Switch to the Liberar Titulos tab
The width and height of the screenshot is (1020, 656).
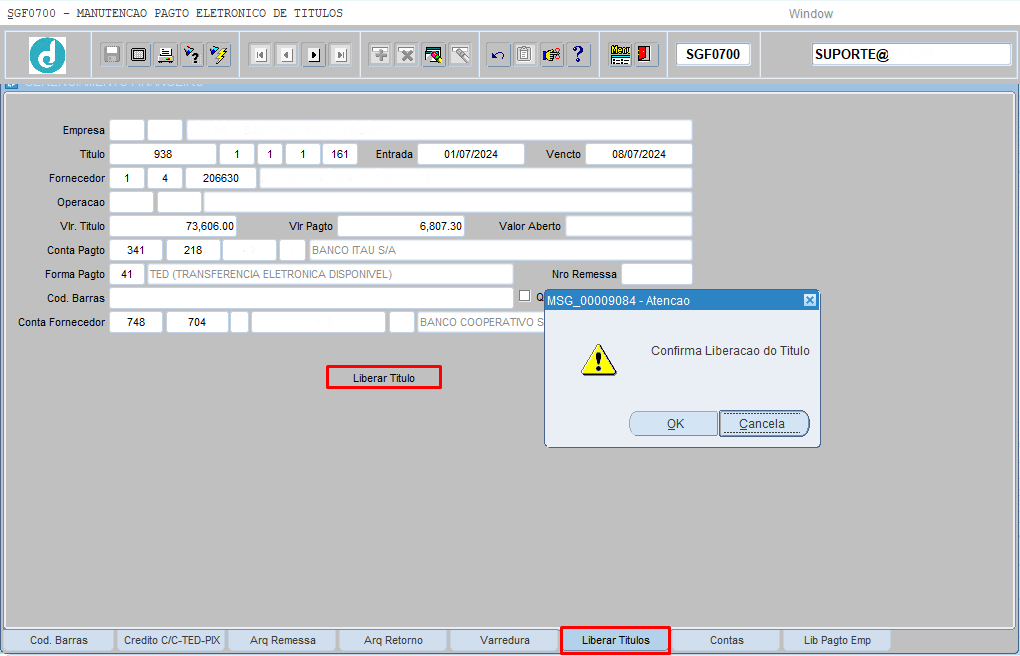pyautogui.click(x=615, y=640)
